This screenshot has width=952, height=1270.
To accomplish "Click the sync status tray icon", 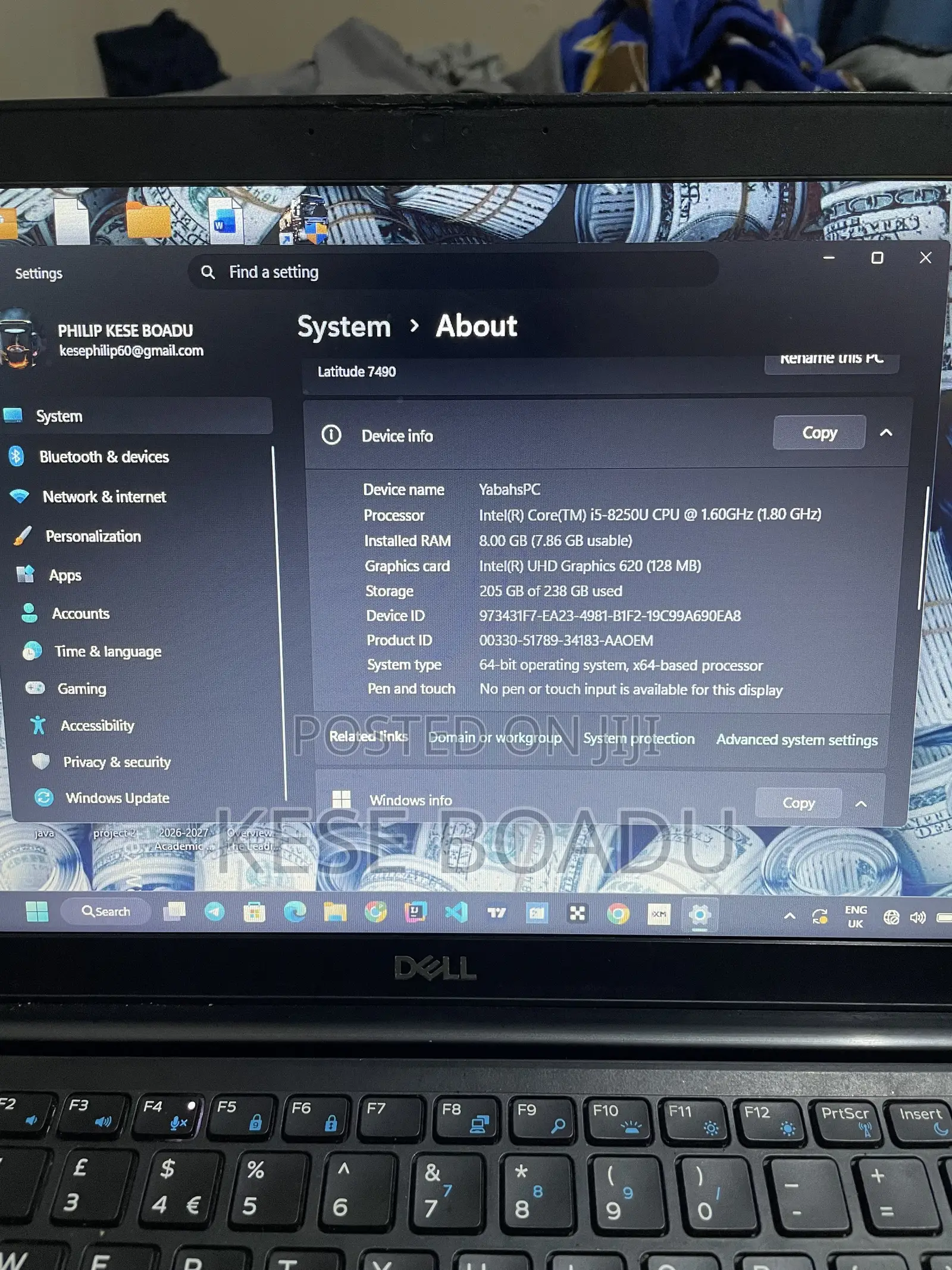I will [820, 916].
